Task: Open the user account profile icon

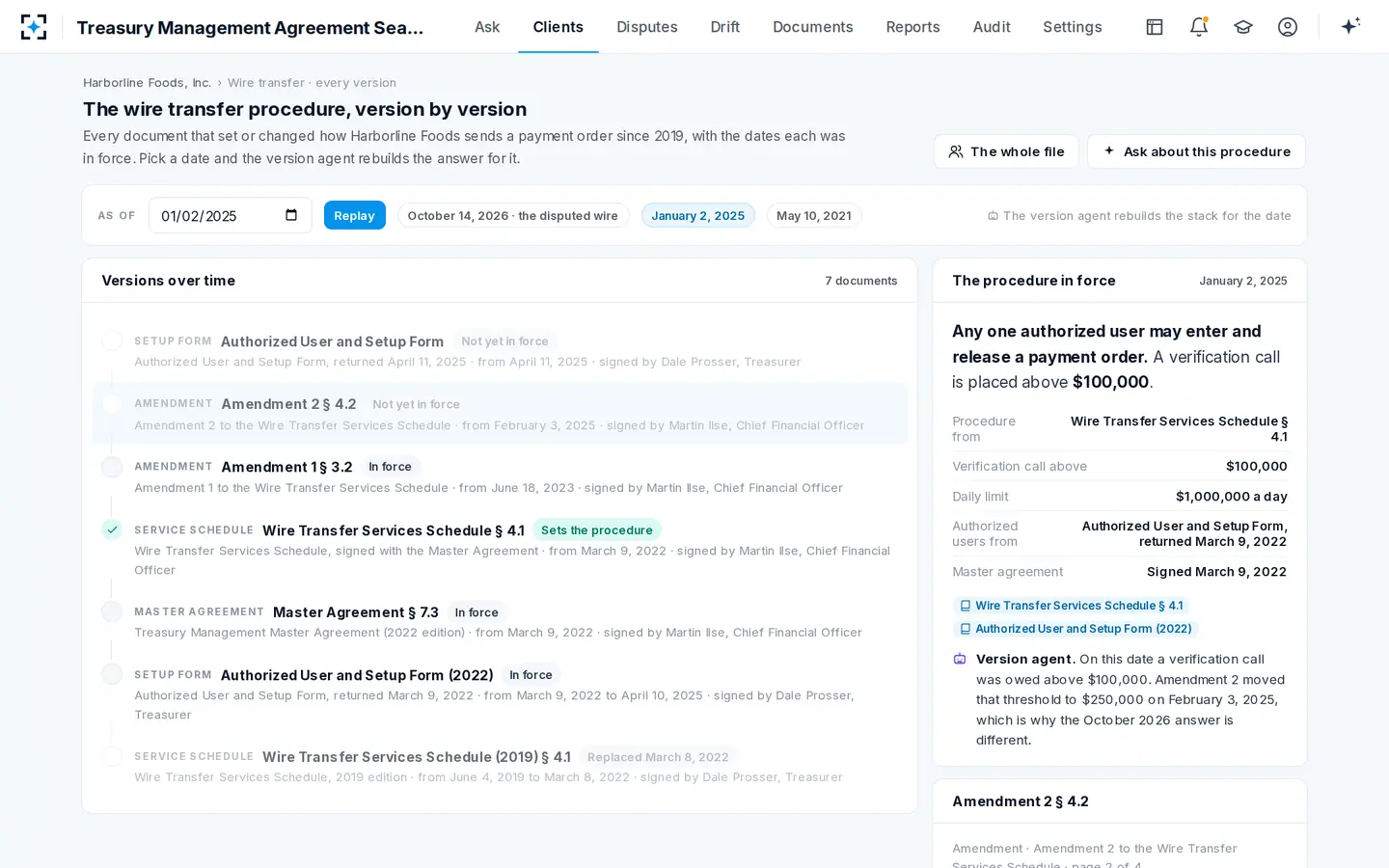Action: 1288,27
